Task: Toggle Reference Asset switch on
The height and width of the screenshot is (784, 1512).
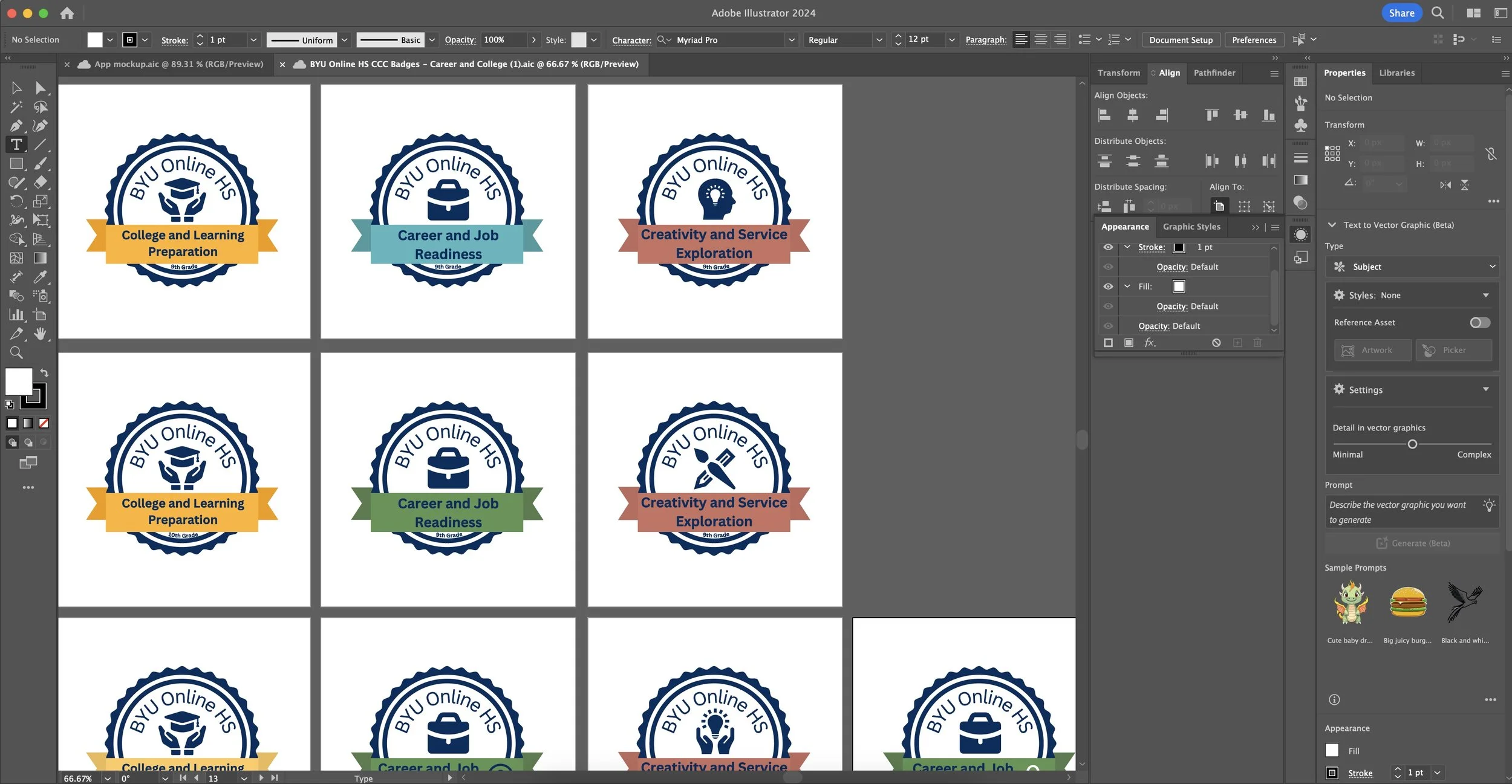Action: point(1480,323)
